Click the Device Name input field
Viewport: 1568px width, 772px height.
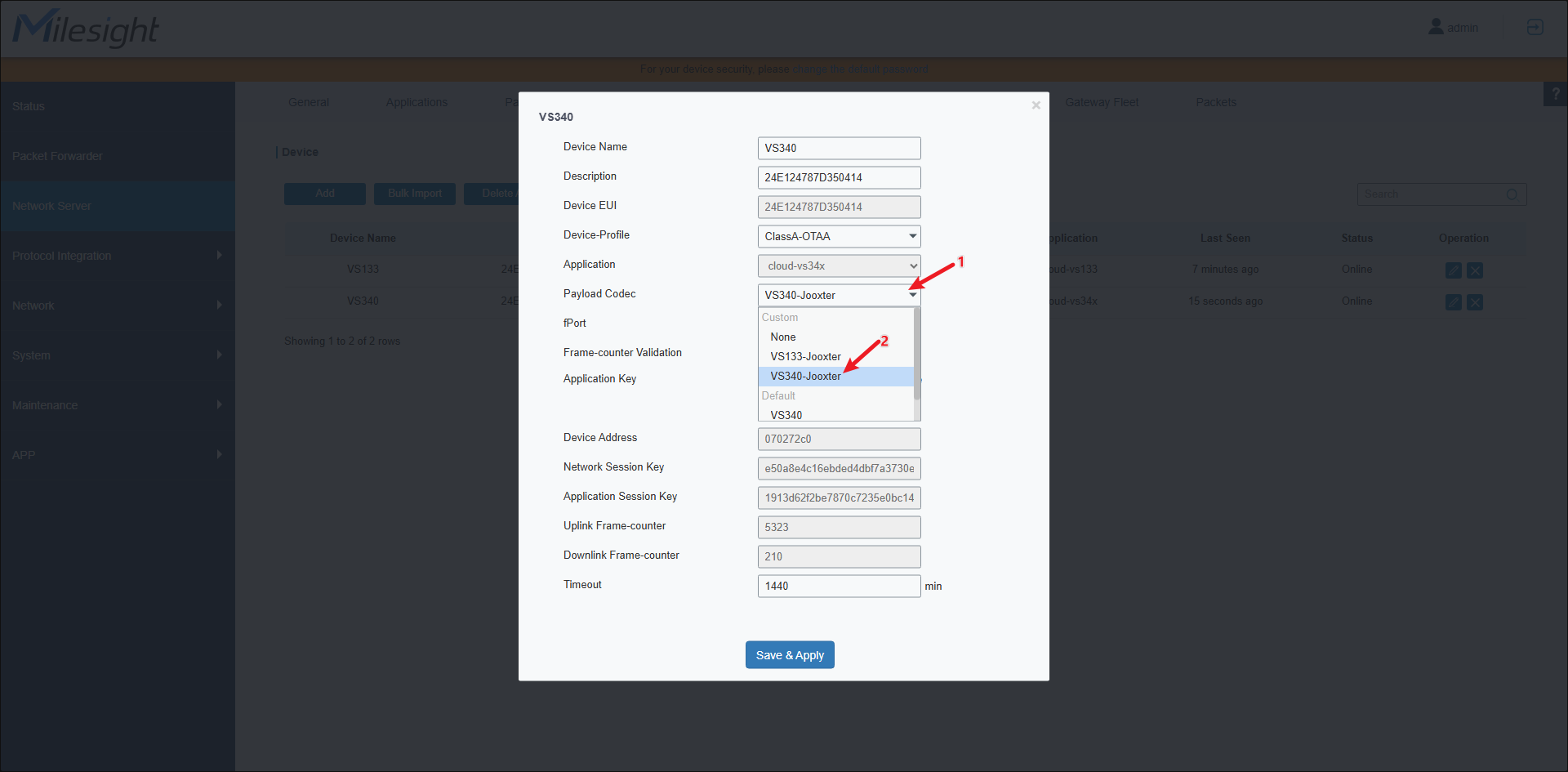[839, 148]
